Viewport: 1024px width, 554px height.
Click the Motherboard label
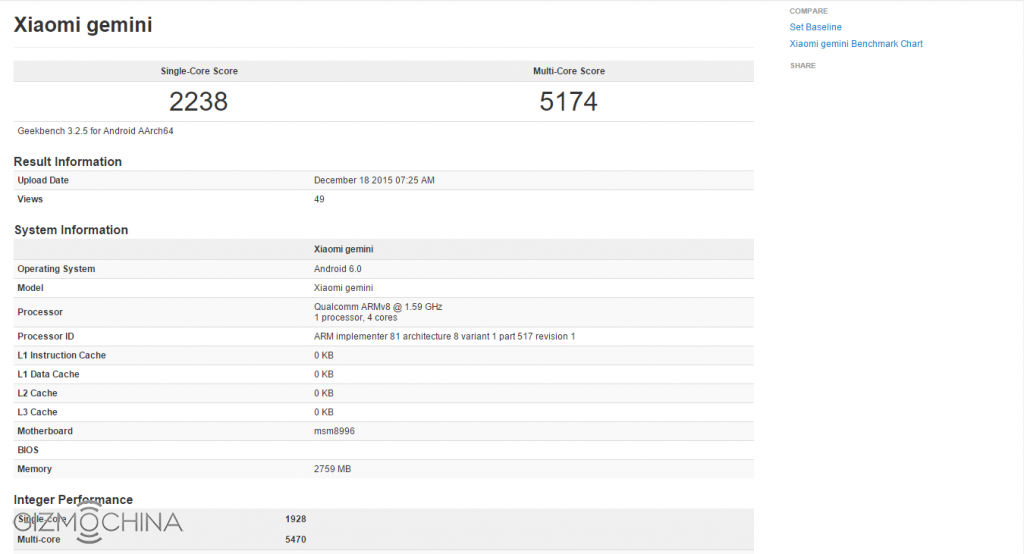pos(45,431)
